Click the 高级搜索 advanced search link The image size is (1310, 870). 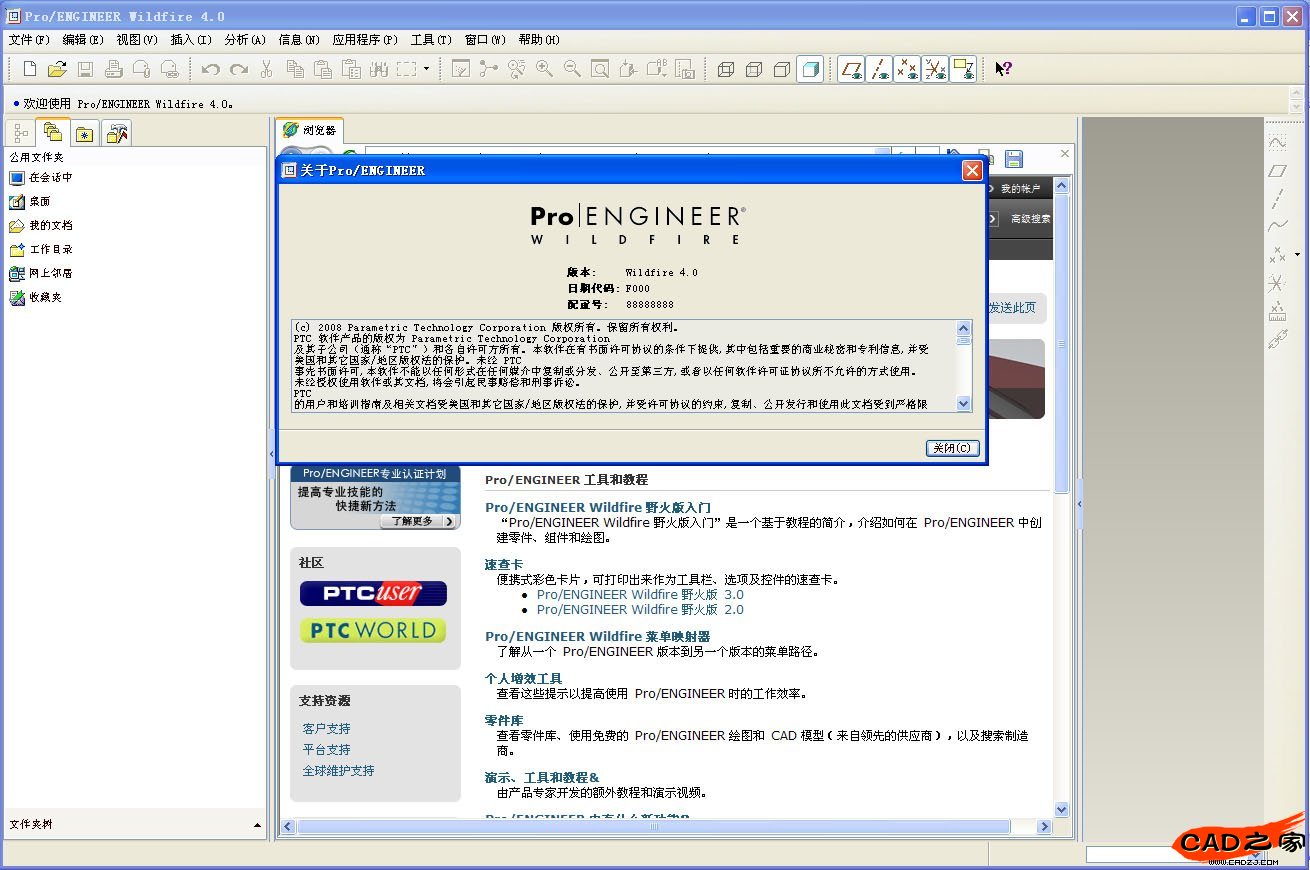click(1030, 219)
